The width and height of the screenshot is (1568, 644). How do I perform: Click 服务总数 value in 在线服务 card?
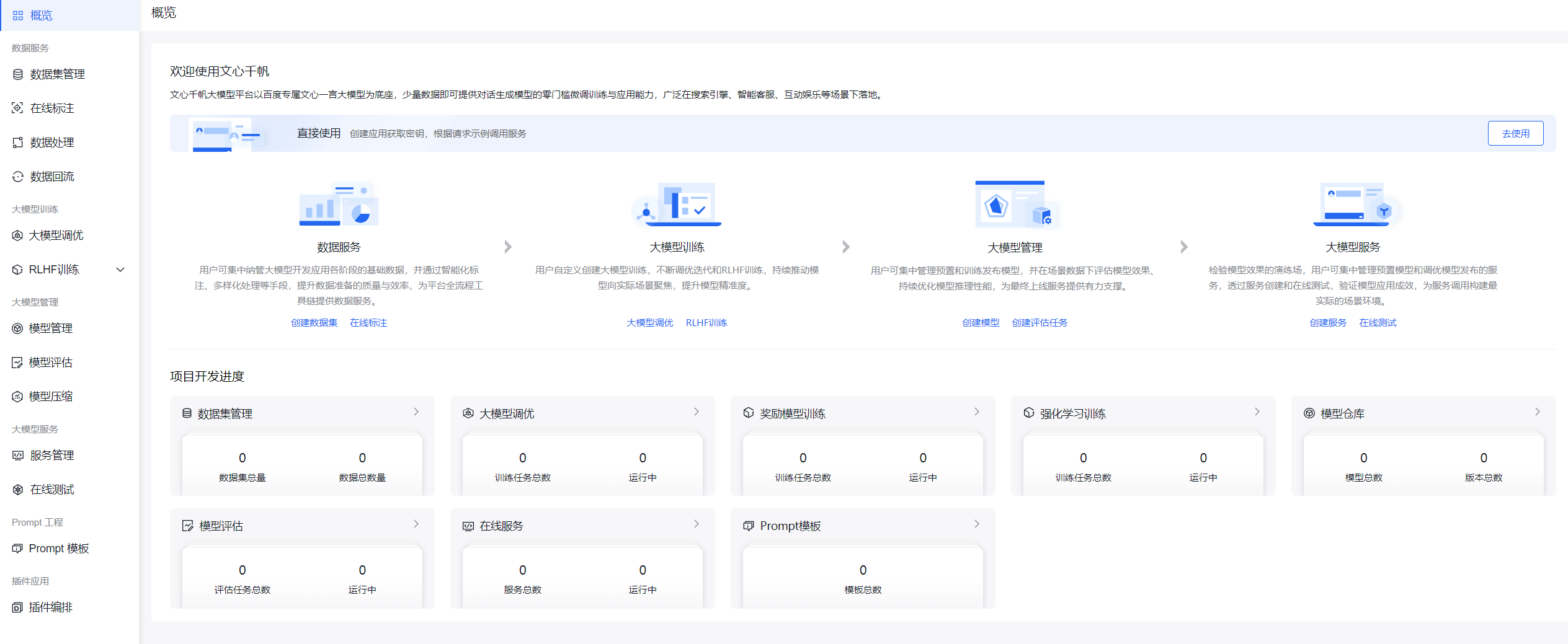click(x=523, y=570)
